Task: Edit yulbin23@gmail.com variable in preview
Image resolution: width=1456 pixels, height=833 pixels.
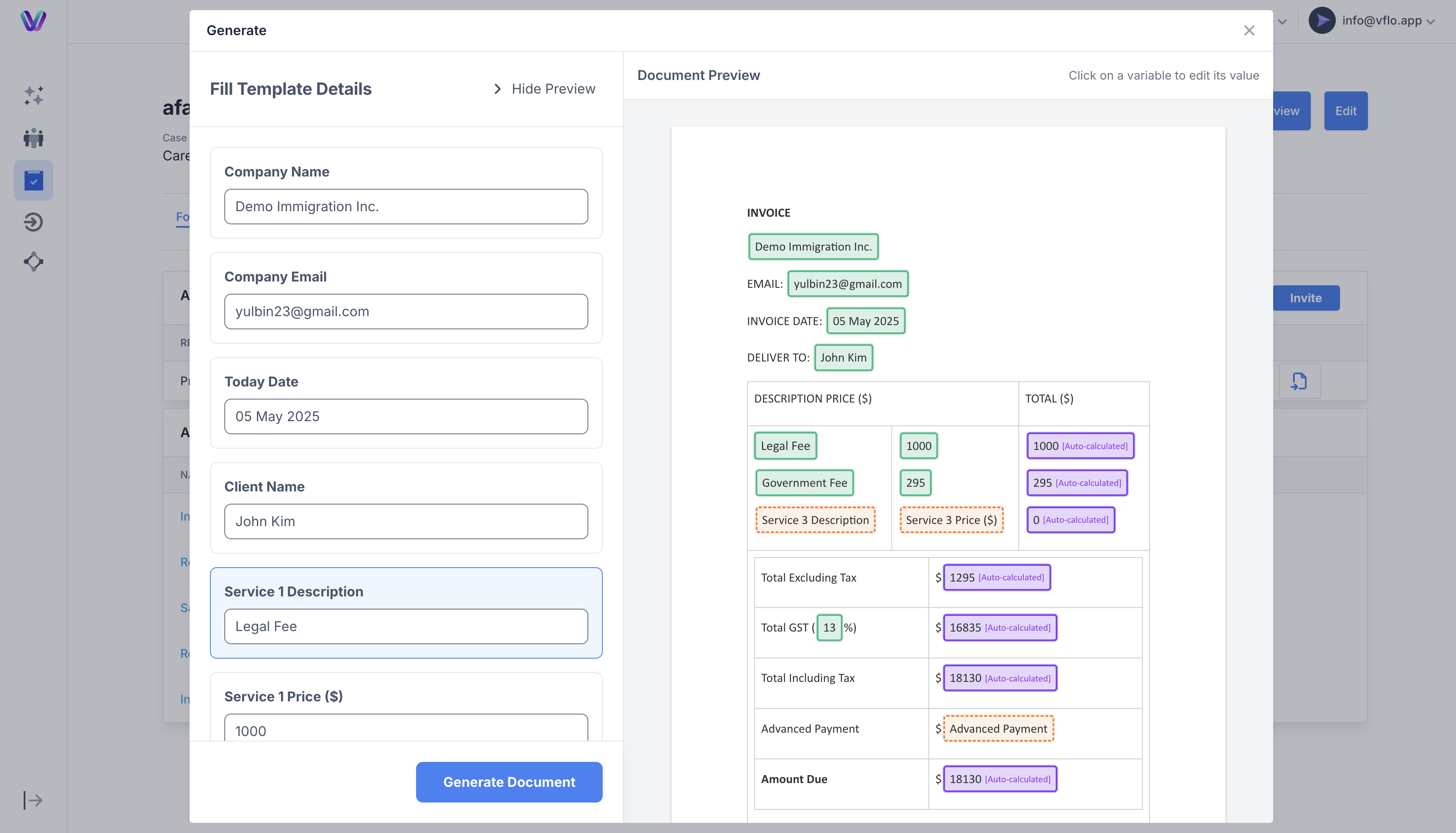Action: click(847, 284)
